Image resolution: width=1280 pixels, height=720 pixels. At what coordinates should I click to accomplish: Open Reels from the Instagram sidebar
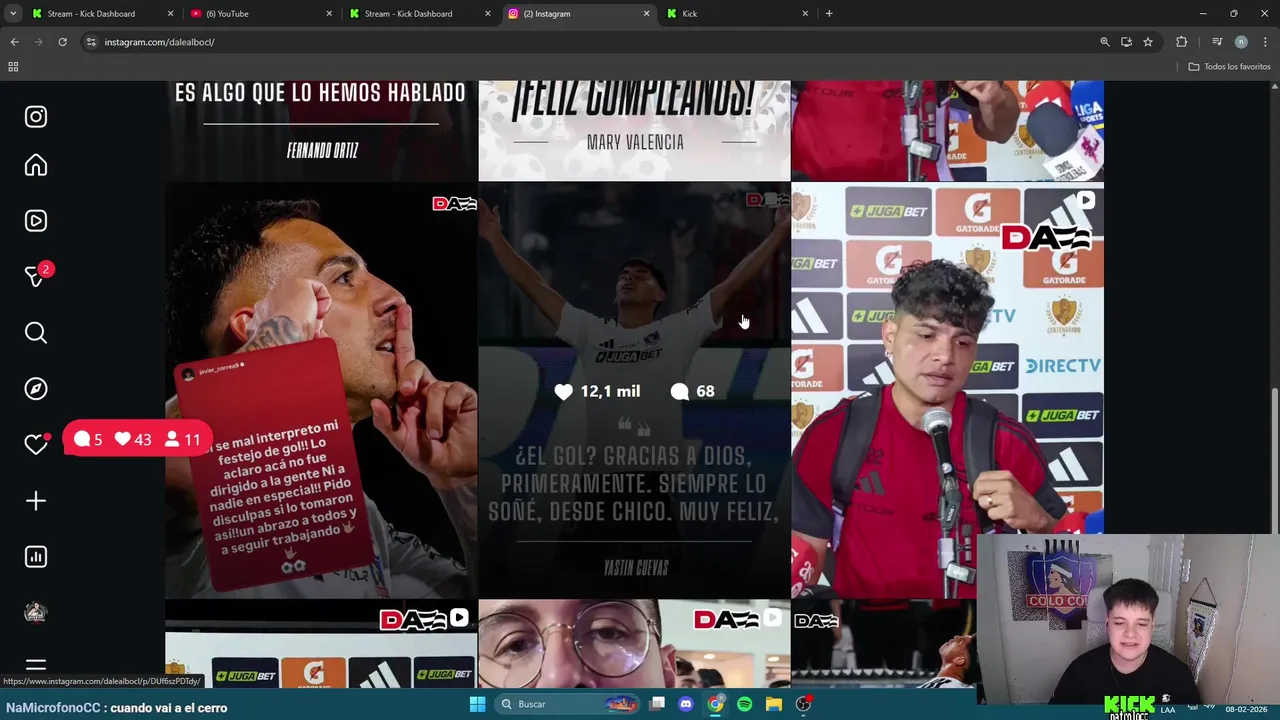click(36, 221)
